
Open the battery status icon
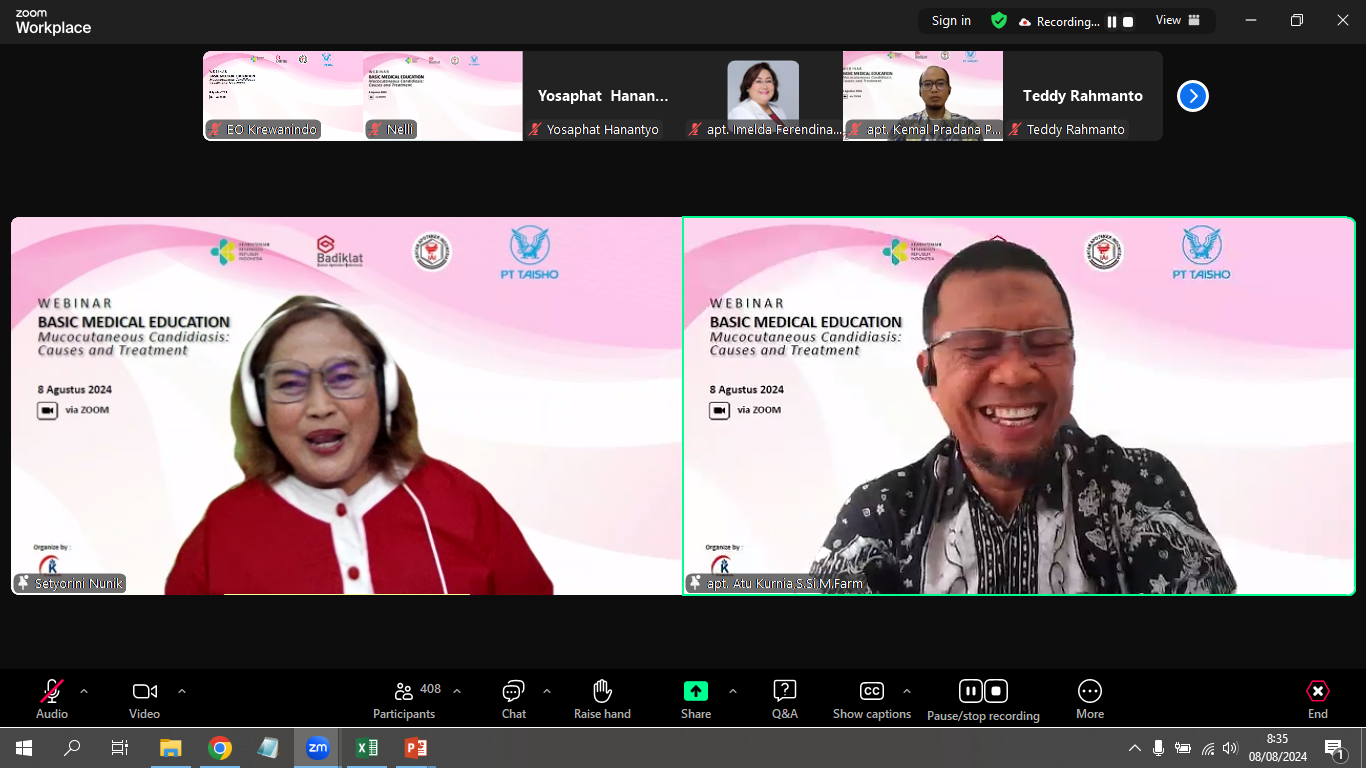point(1183,748)
